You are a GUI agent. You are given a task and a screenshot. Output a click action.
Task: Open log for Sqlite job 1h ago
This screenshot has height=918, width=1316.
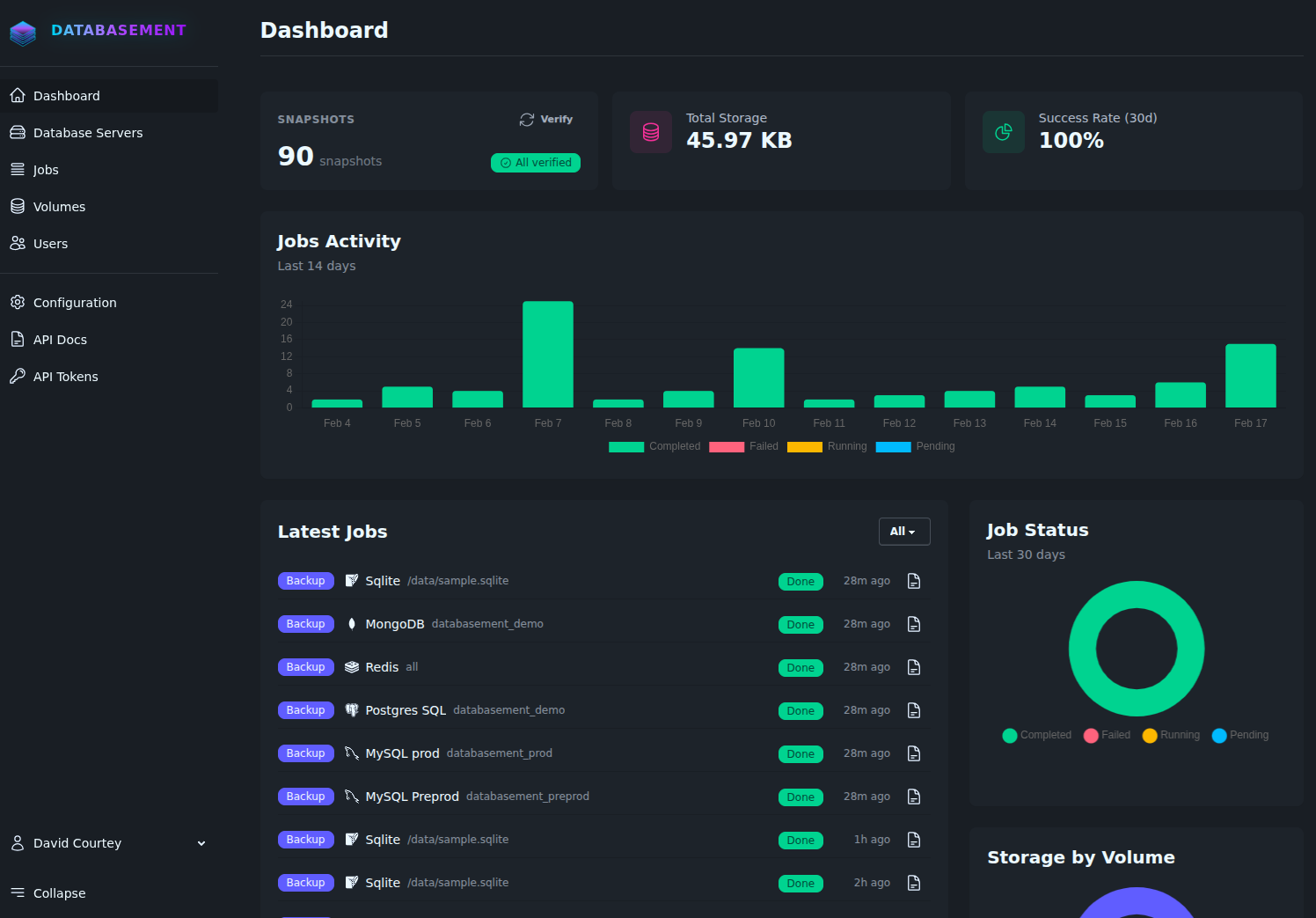[914, 840]
